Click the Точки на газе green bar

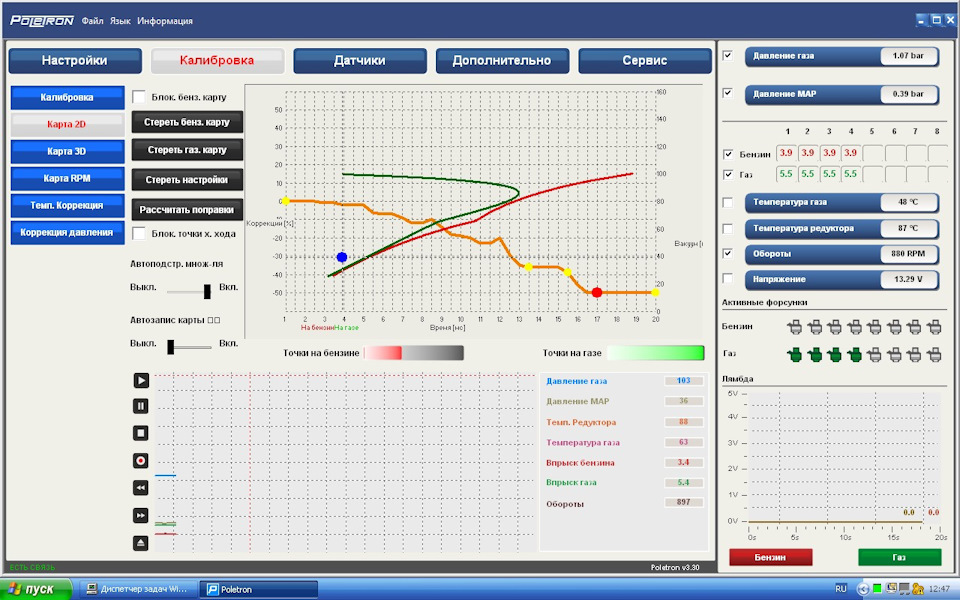tap(655, 353)
